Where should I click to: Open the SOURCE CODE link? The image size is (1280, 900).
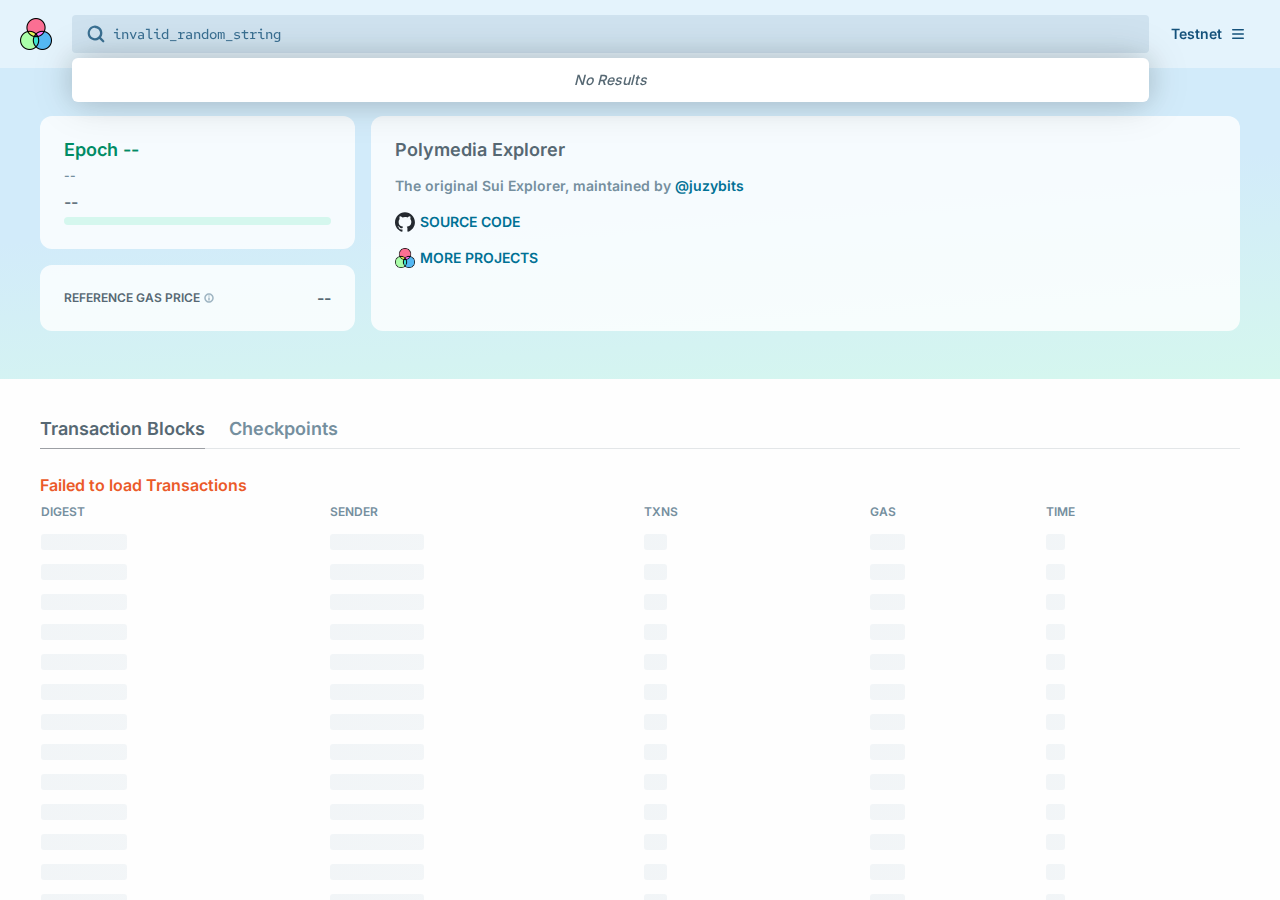(x=470, y=222)
